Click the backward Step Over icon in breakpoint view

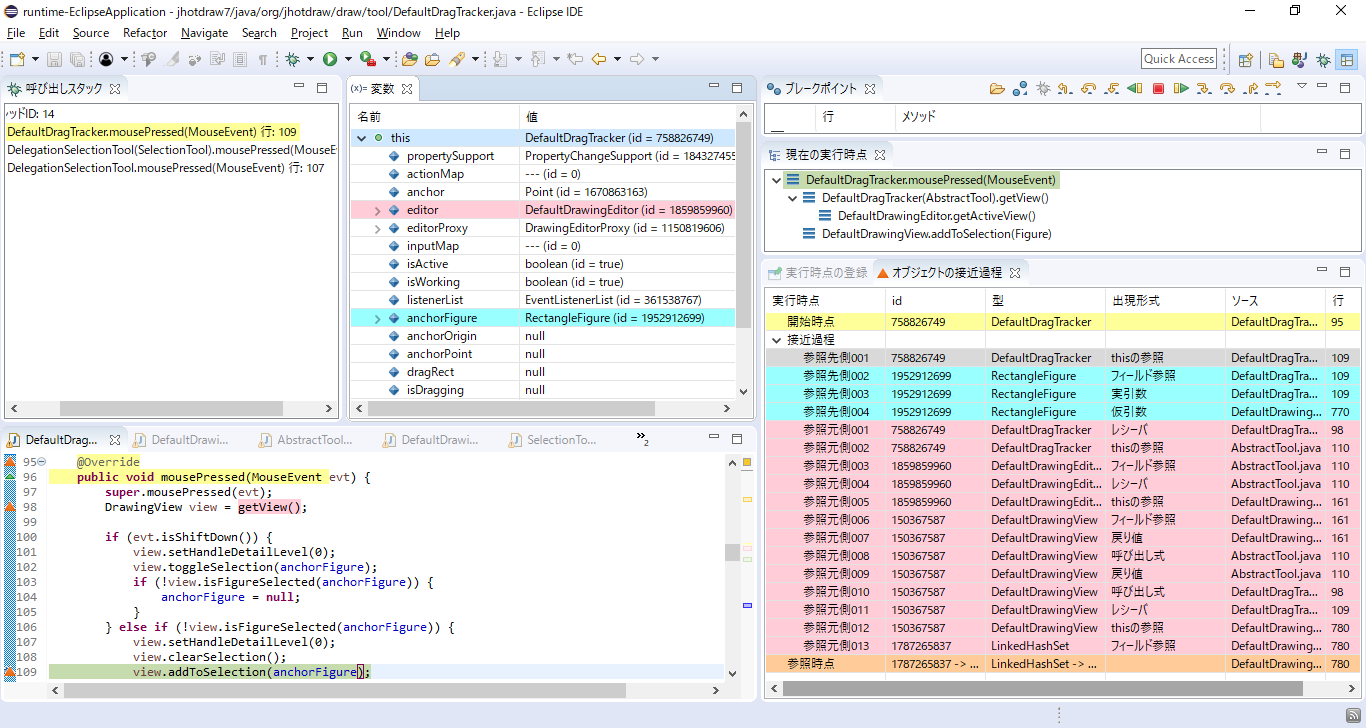[1088, 88]
